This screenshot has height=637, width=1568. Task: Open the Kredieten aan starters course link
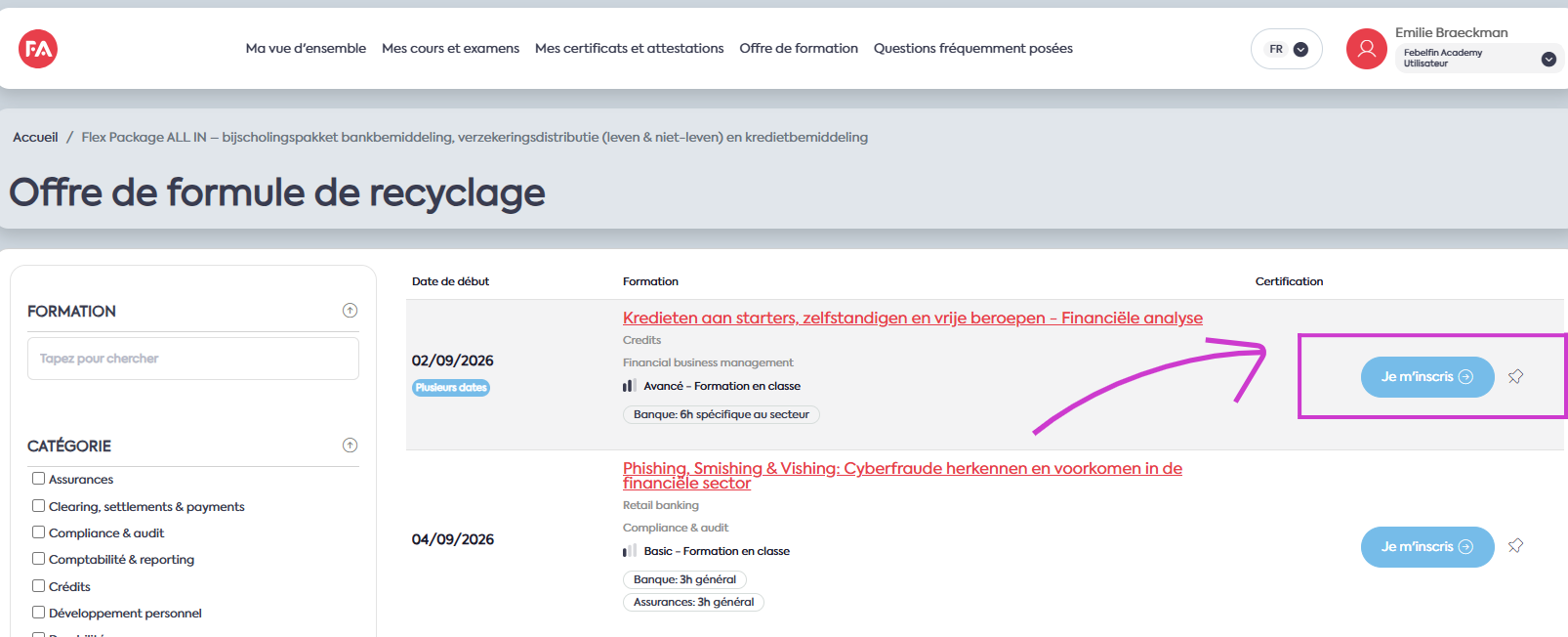coord(913,318)
